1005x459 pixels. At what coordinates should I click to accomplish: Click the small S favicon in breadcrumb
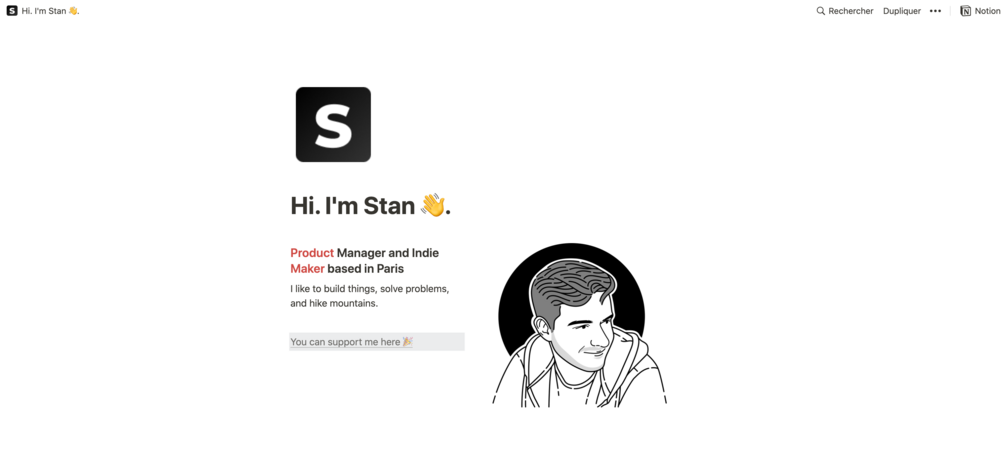point(12,11)
